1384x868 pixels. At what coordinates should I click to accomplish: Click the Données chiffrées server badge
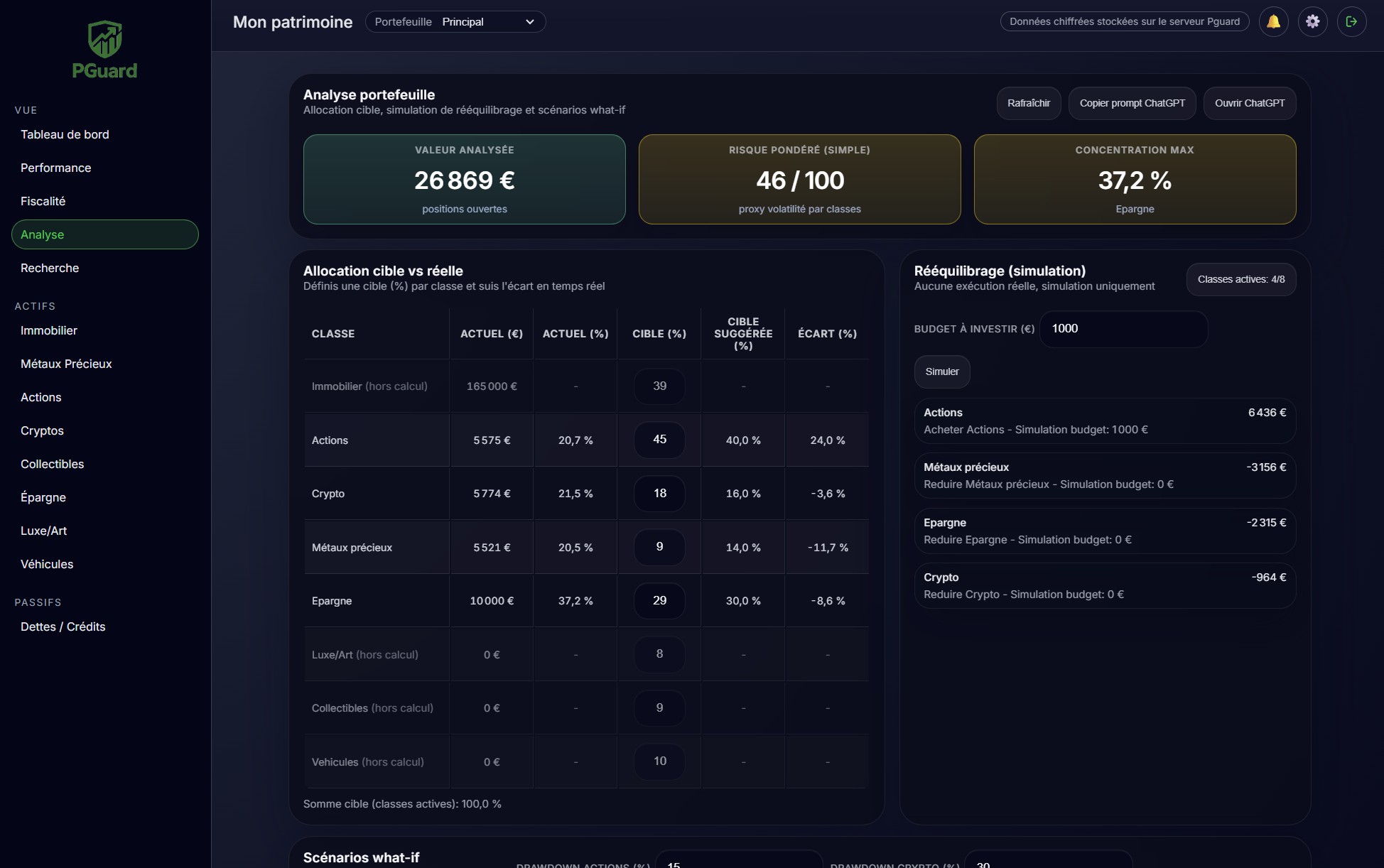pyautogui.click(x=1125, y=21)
